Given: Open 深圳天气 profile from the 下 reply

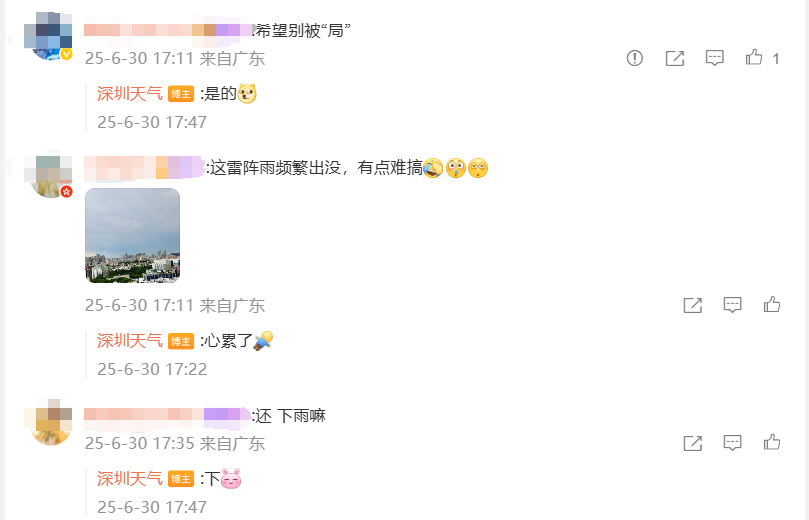Looking at the screenshot, I should point(130,478).
